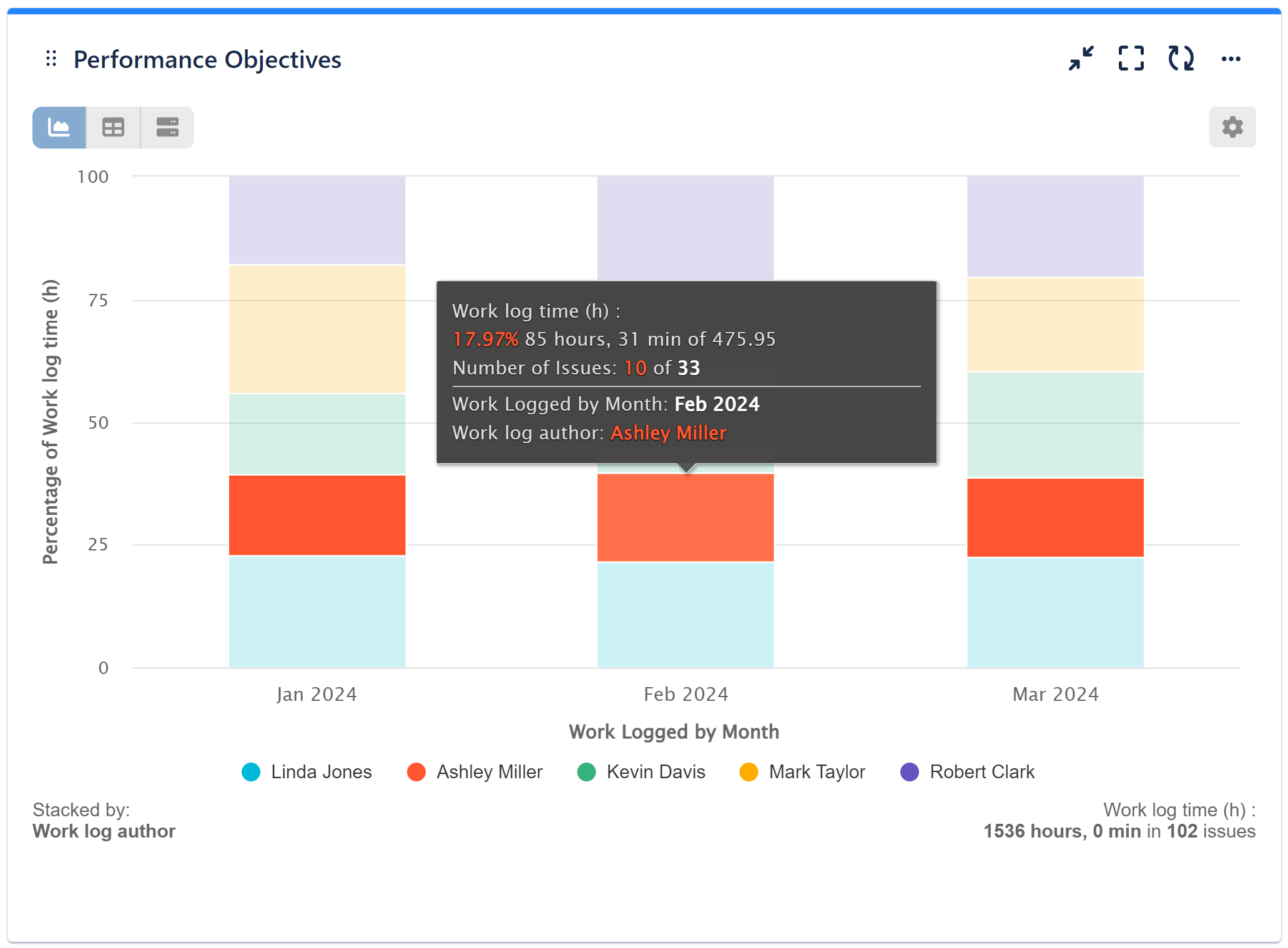The height and width of the screenshot is (948, 1288).
Task: Toggle Mark Taylor series display
Action: click(x=802, y=771)
